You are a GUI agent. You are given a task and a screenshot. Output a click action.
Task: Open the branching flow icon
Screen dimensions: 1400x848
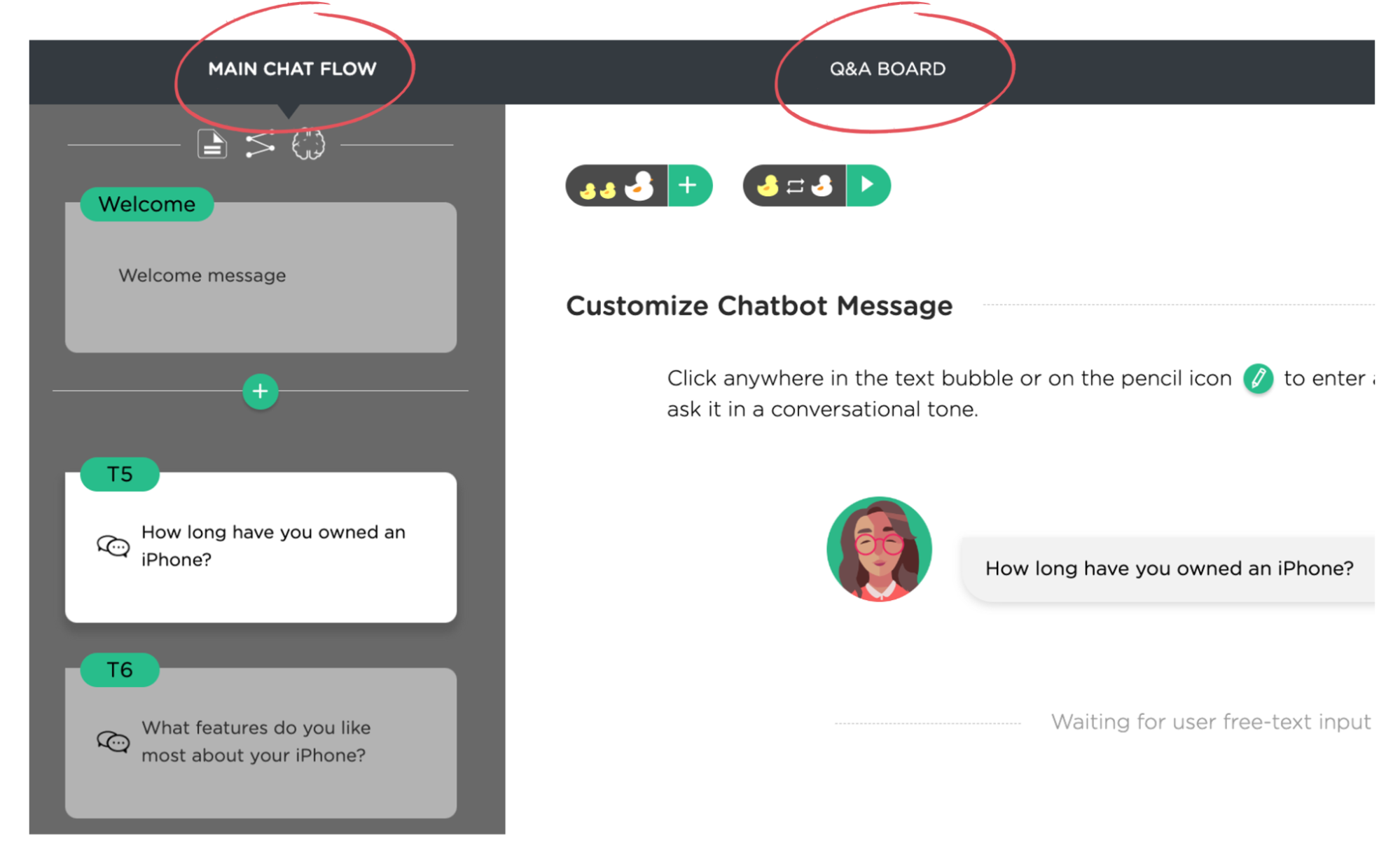tap(260, 145)
